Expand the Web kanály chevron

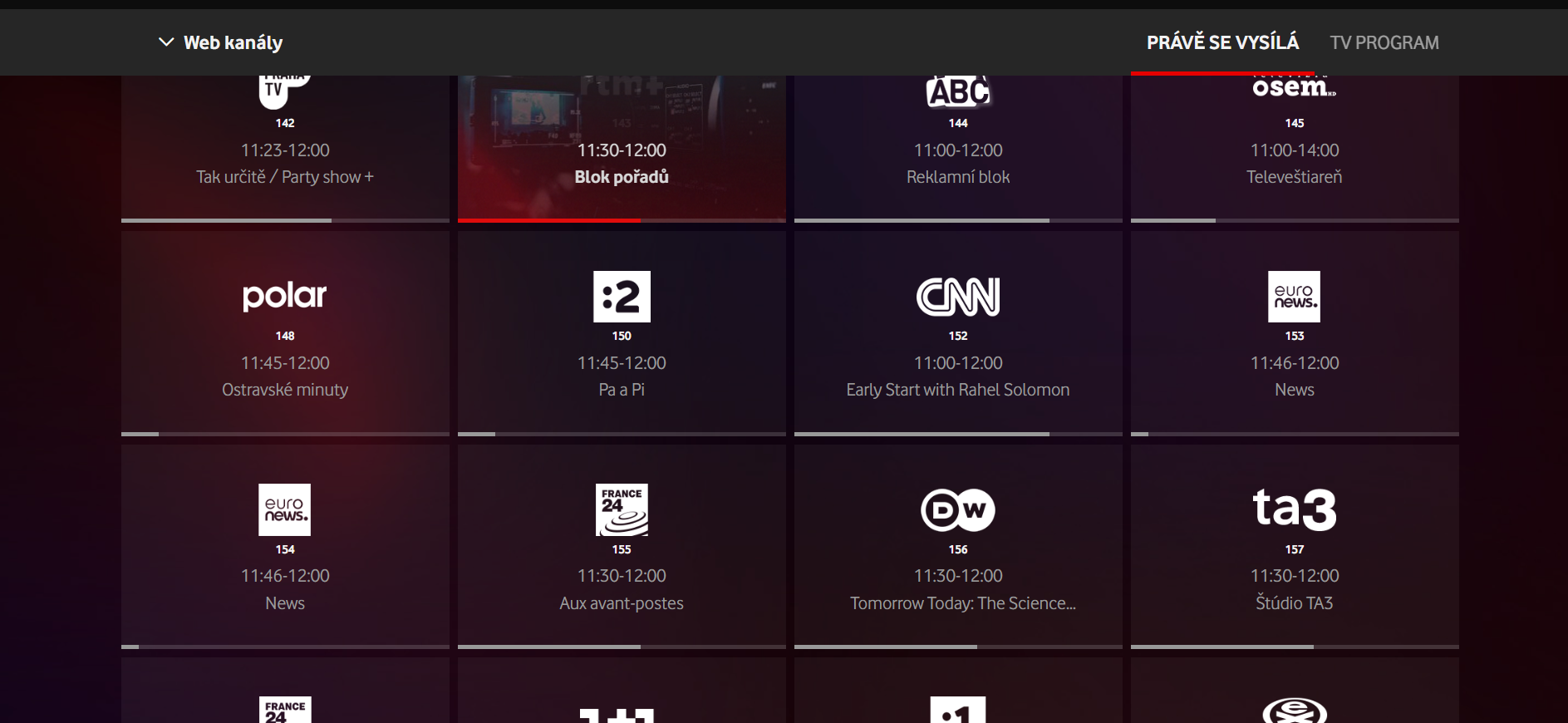[x=166, y=42]
